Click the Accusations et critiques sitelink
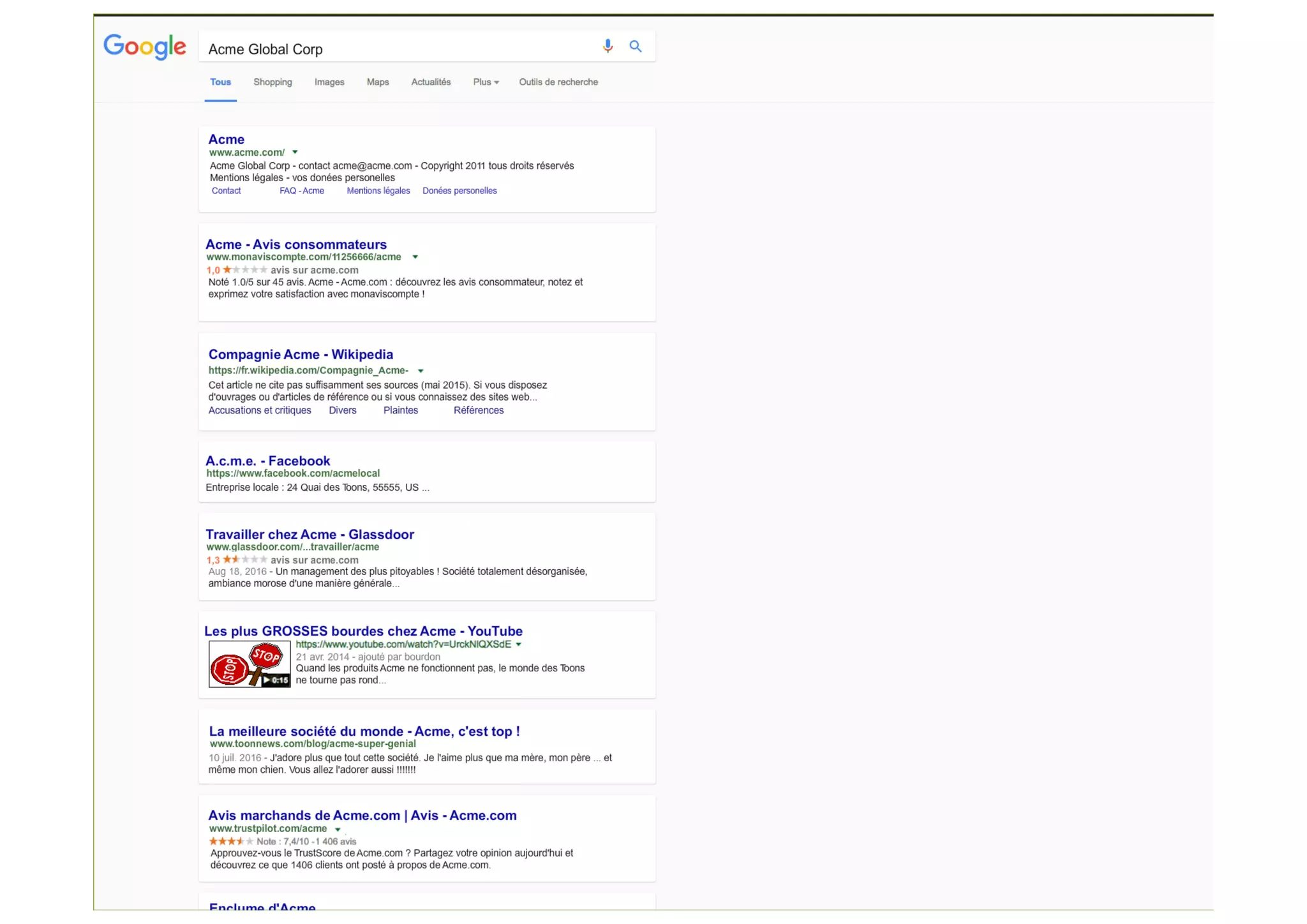The width and height of the screenshot is (1307, 924). pos(260,410)
